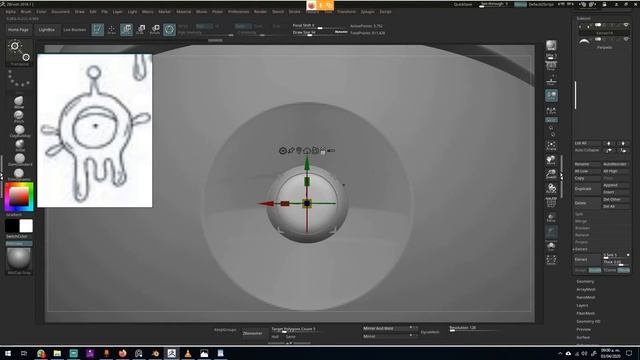Select the Inflat brush
Viewport: 640px width, 360px height.
19,146
